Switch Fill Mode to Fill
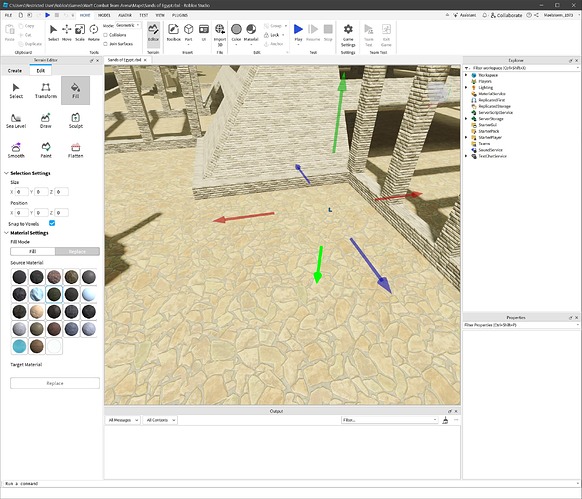The image size is (582, 499). [x=33, y=251]
